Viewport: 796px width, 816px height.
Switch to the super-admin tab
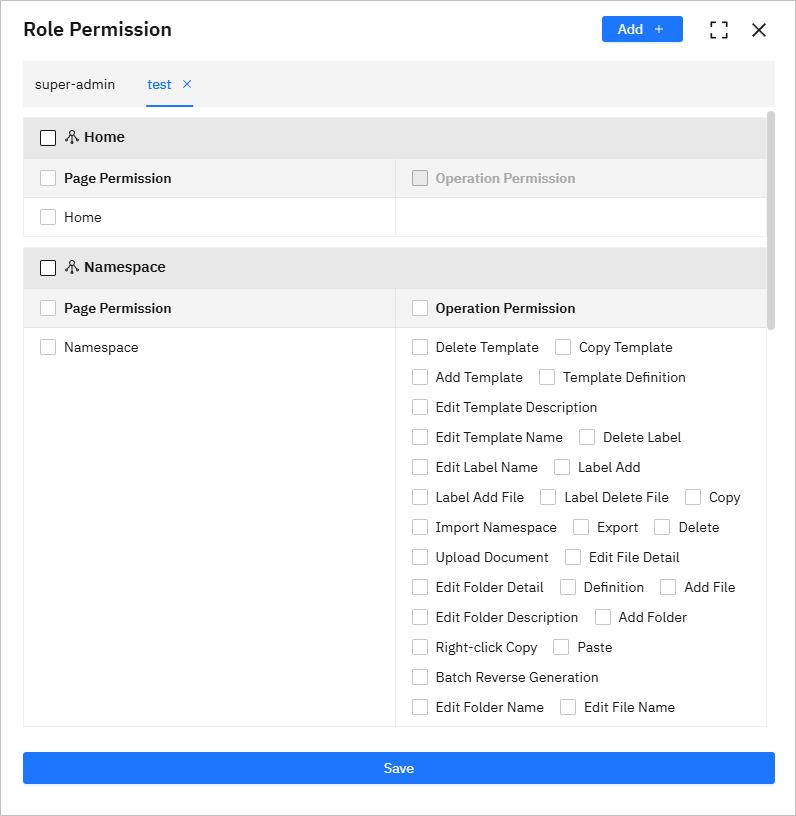(75, 84)
